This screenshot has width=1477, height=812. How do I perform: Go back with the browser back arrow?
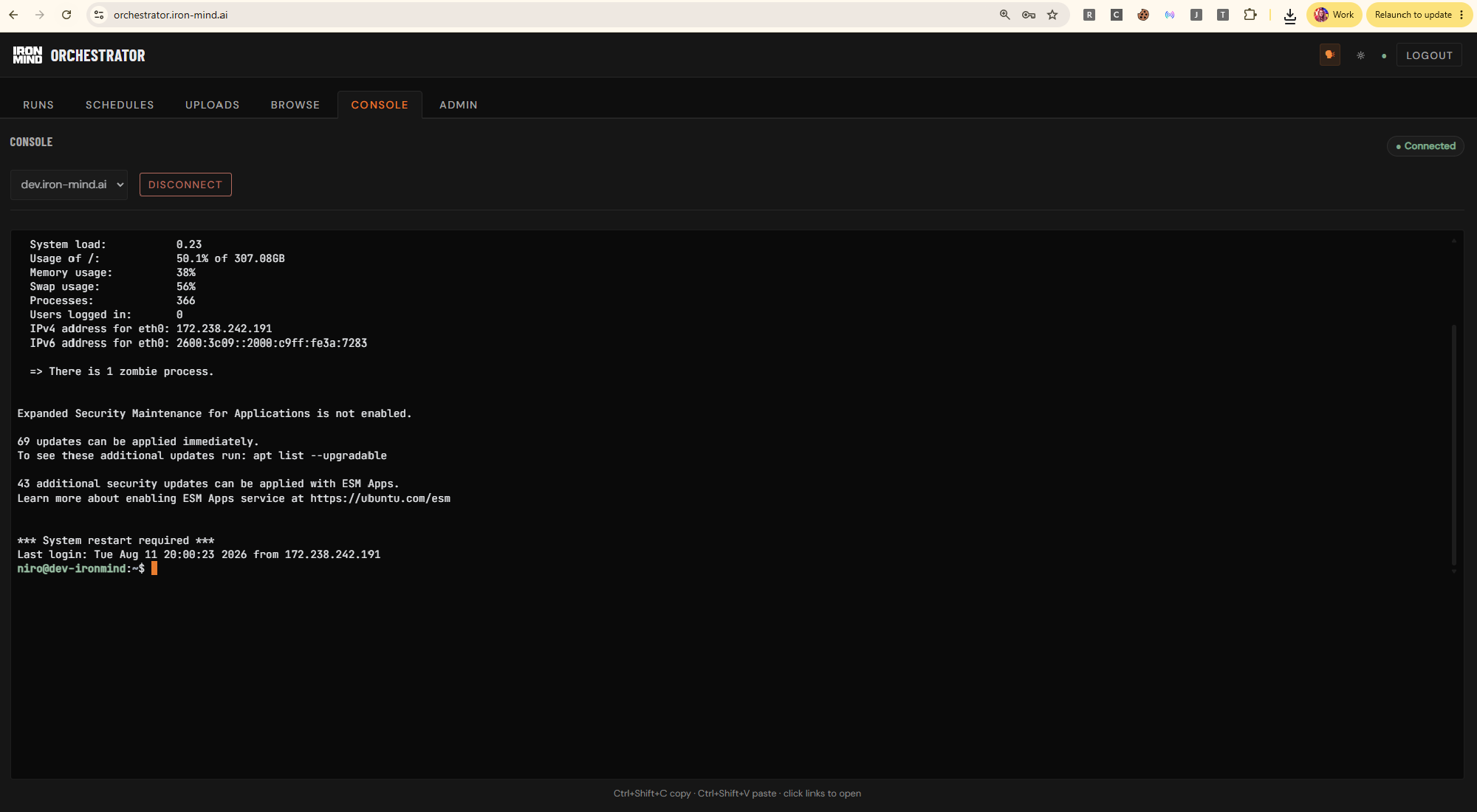point(13,15)
